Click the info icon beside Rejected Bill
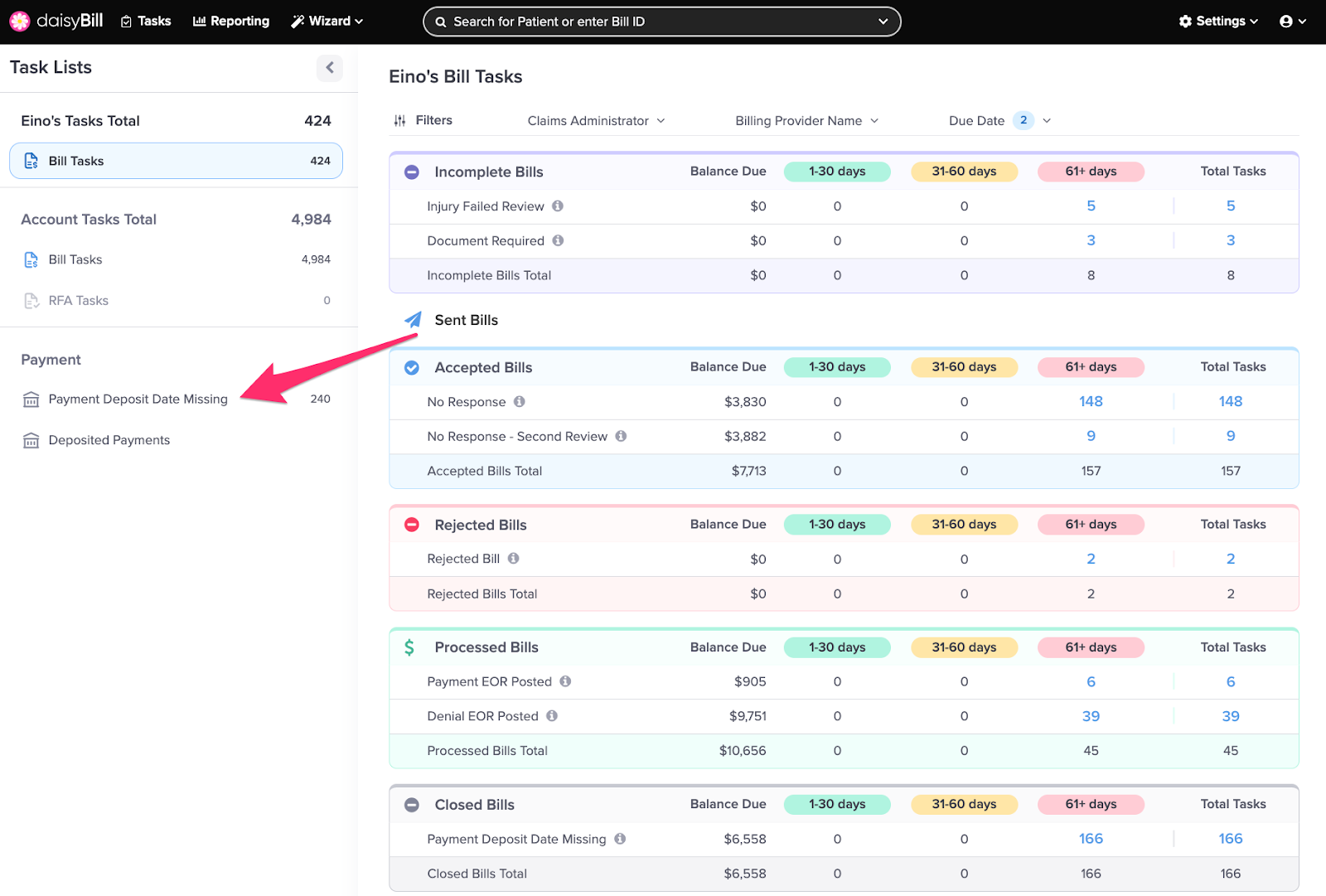 tap(514, 559)
